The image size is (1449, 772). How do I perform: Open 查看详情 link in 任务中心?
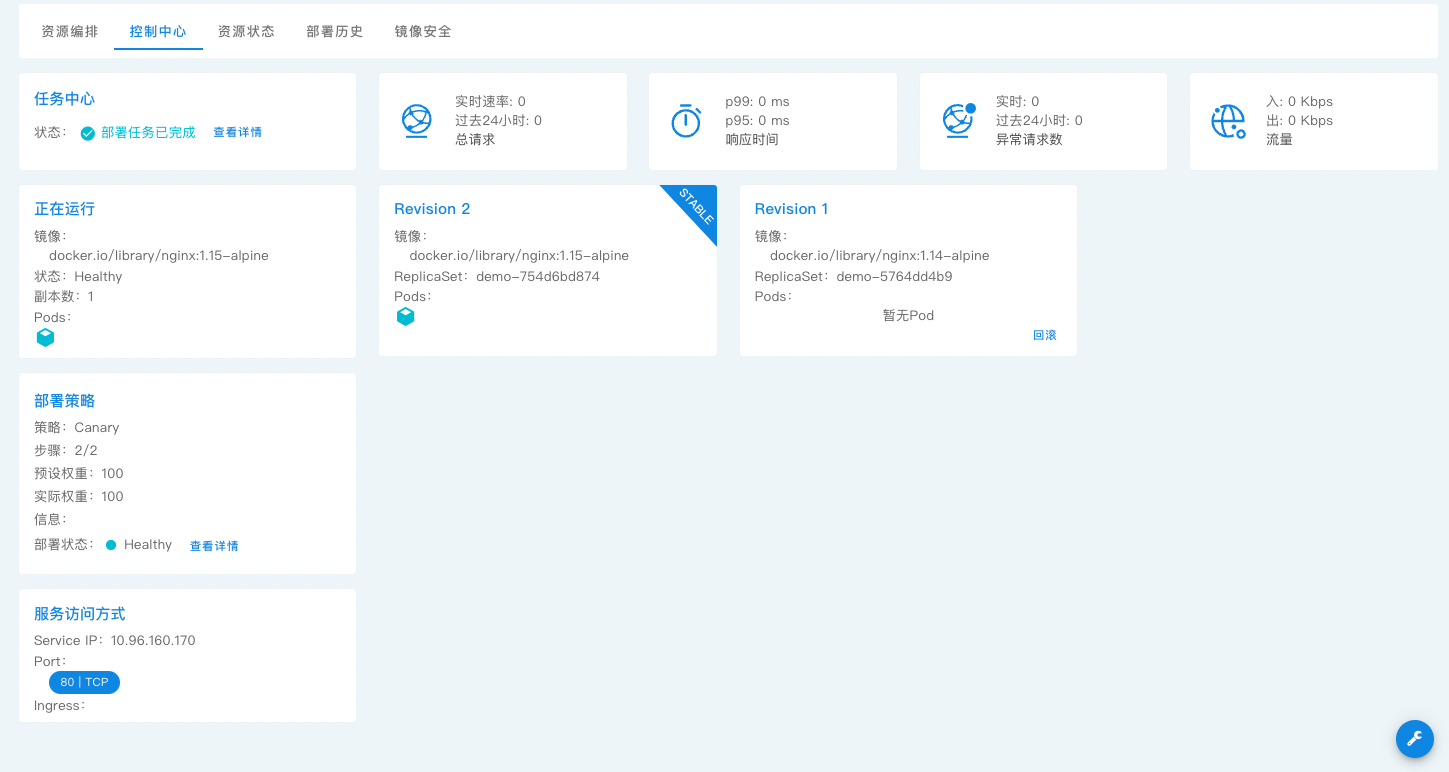(237, 132)
